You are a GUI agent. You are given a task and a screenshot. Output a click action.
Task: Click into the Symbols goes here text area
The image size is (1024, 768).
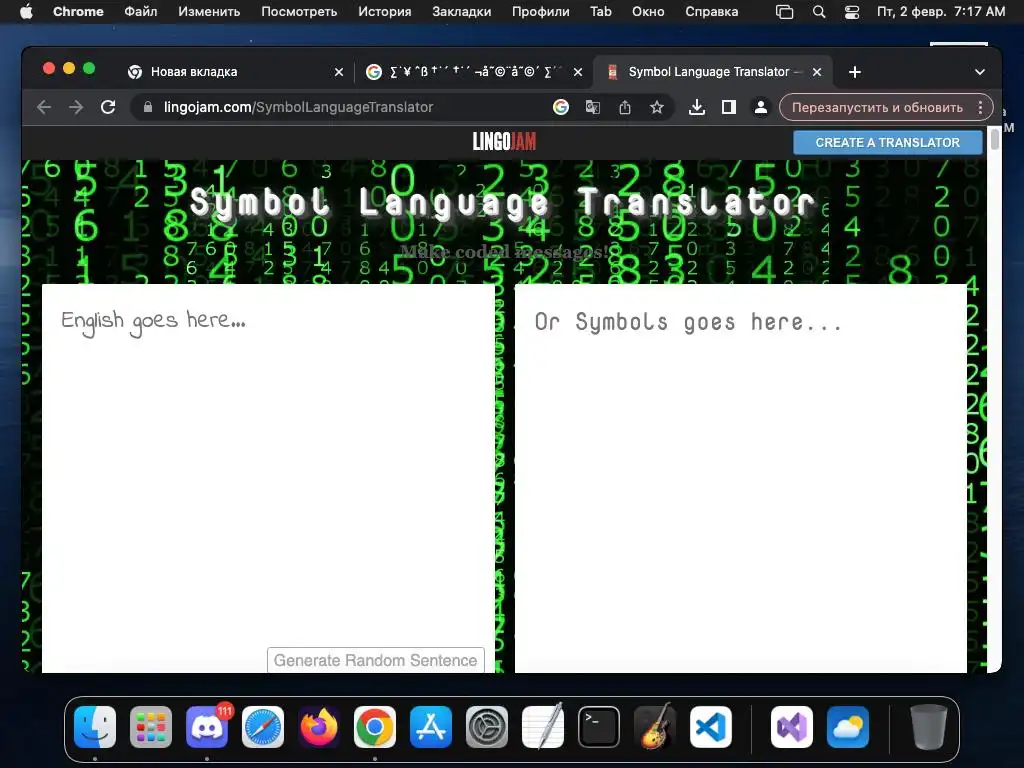(x=741, y=478)
